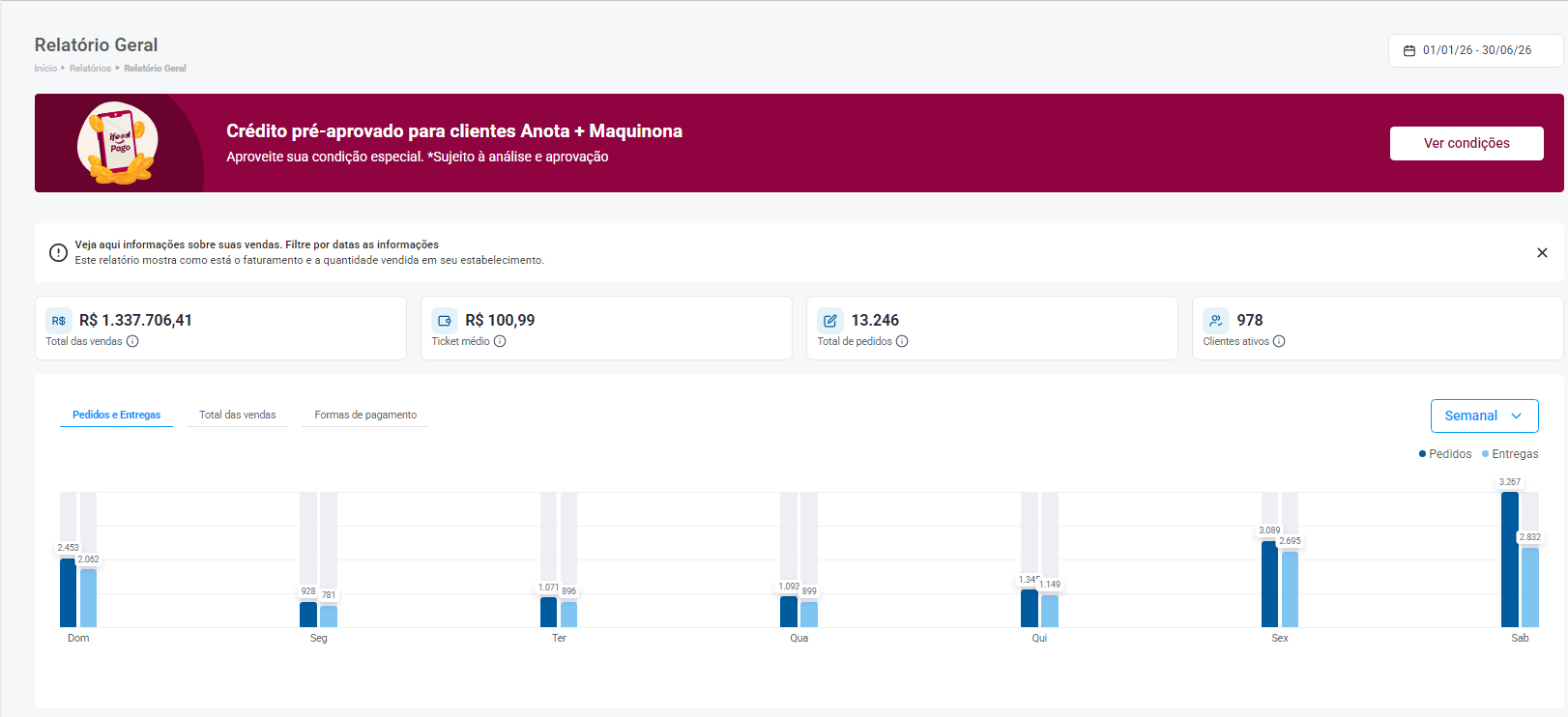Click the edit note icon for orders
1568x717 pixels.
830,321
